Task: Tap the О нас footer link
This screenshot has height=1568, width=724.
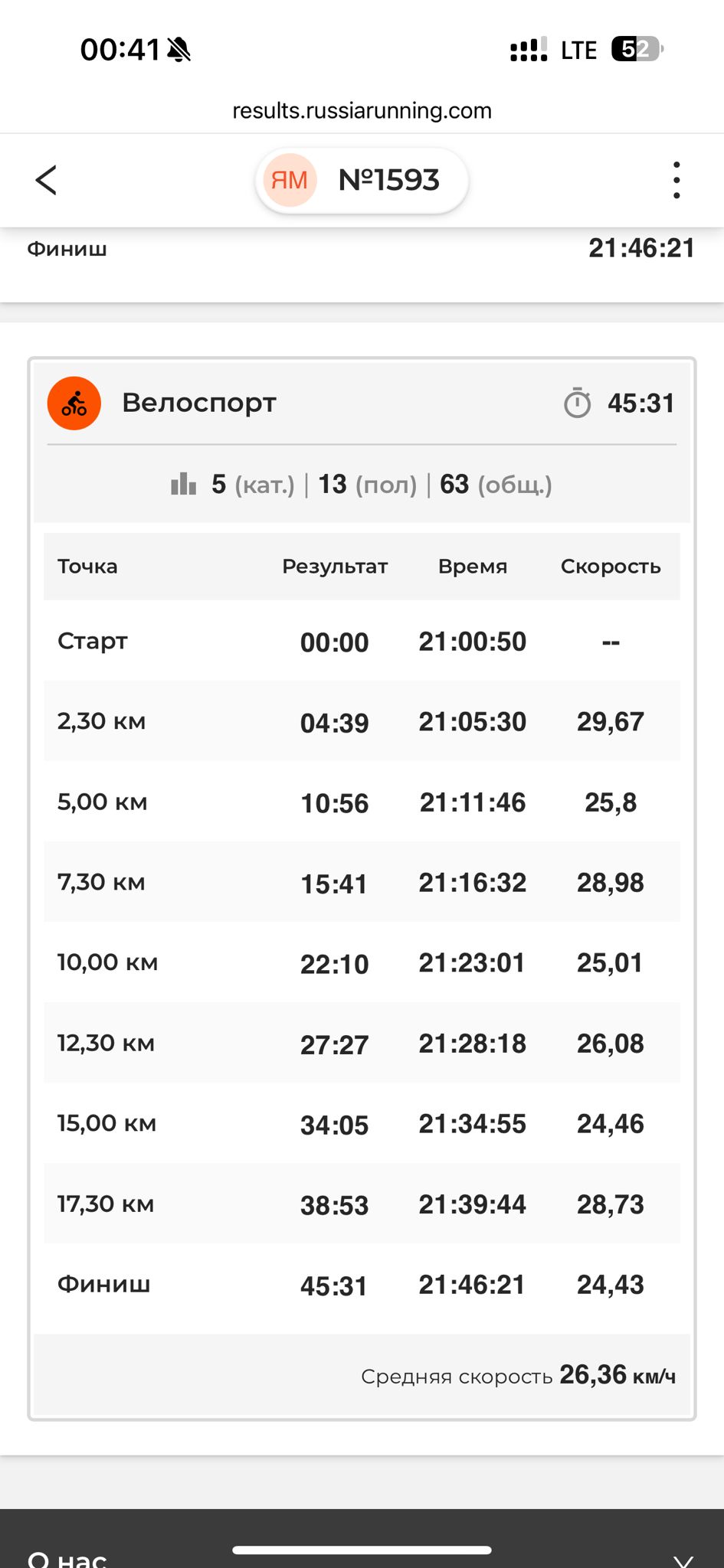Action: coord(67,1559)
